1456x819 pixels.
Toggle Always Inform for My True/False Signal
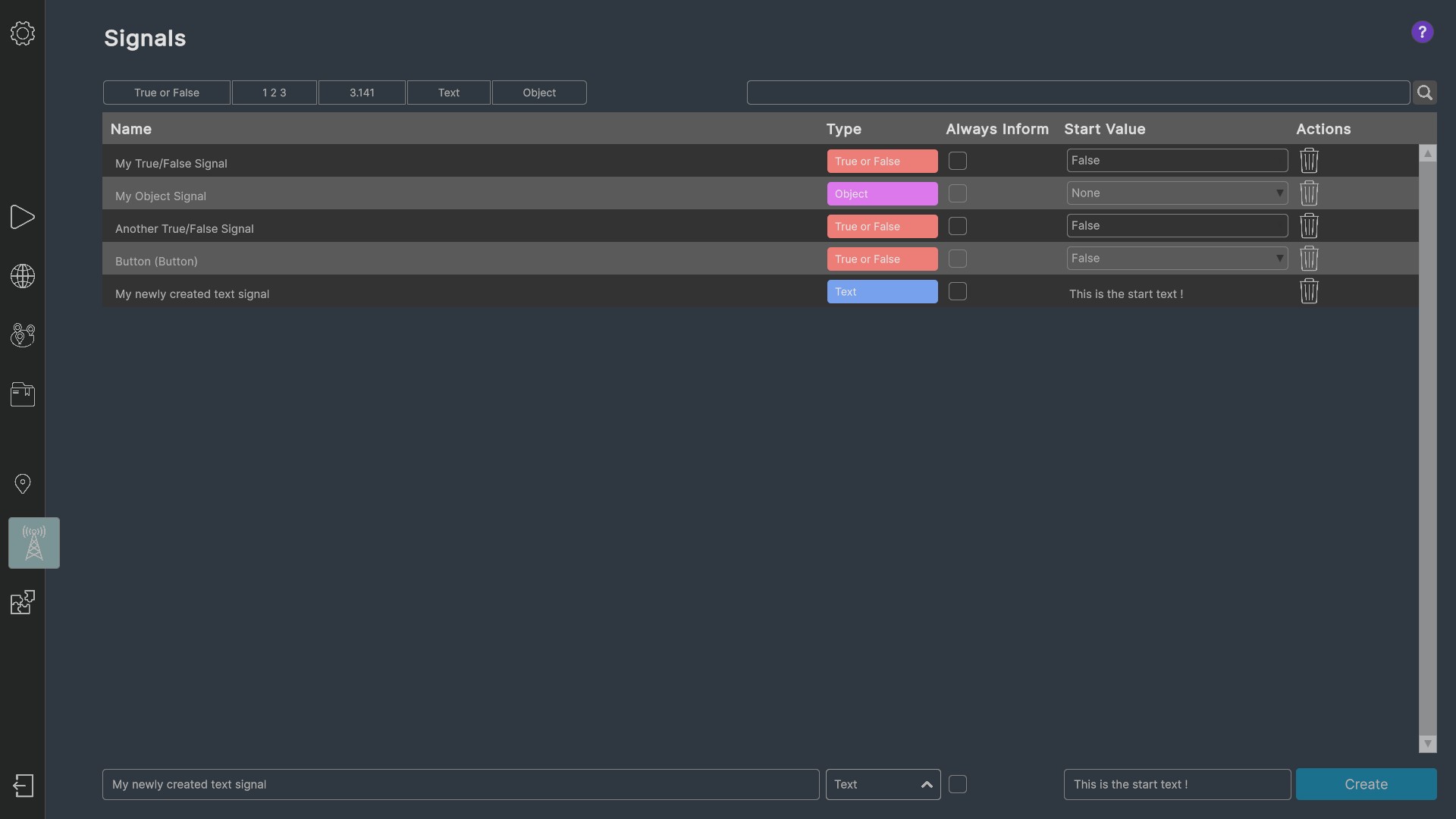tap(958, 161)
